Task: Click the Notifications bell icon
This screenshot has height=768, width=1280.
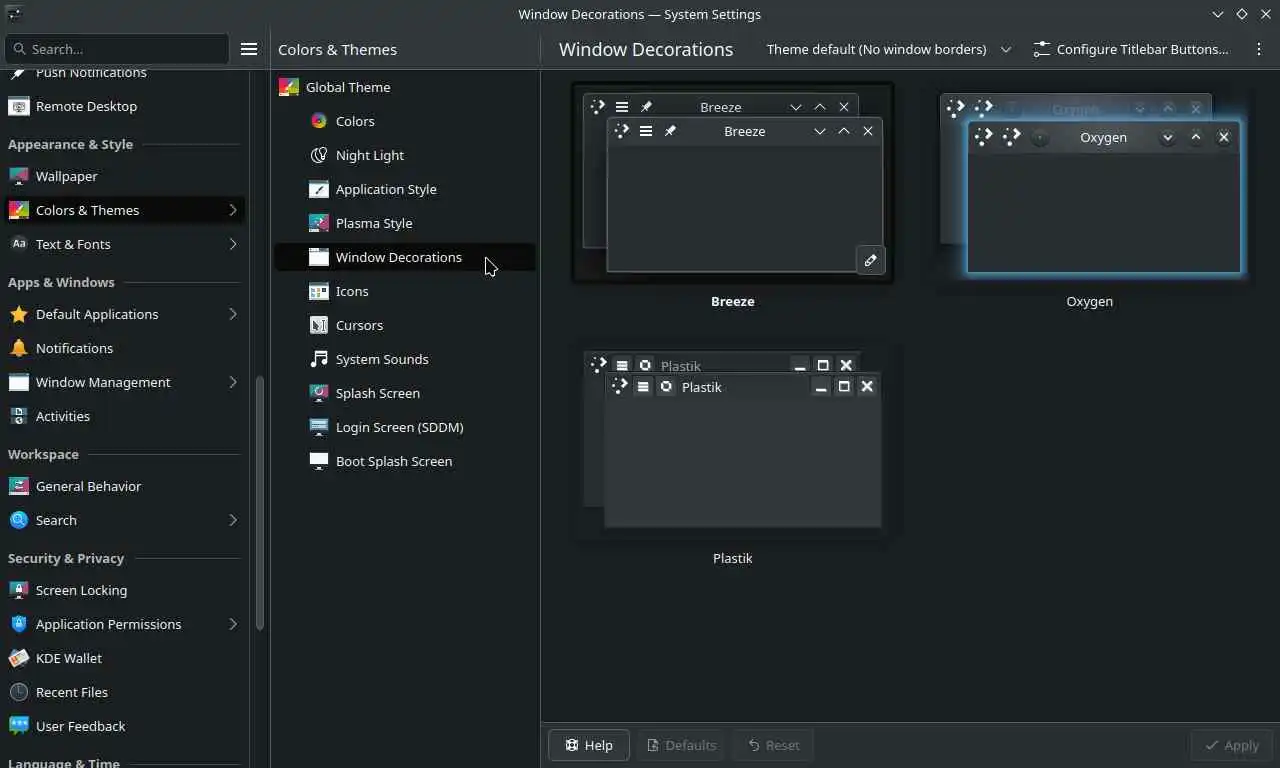Action: point(18,348)
